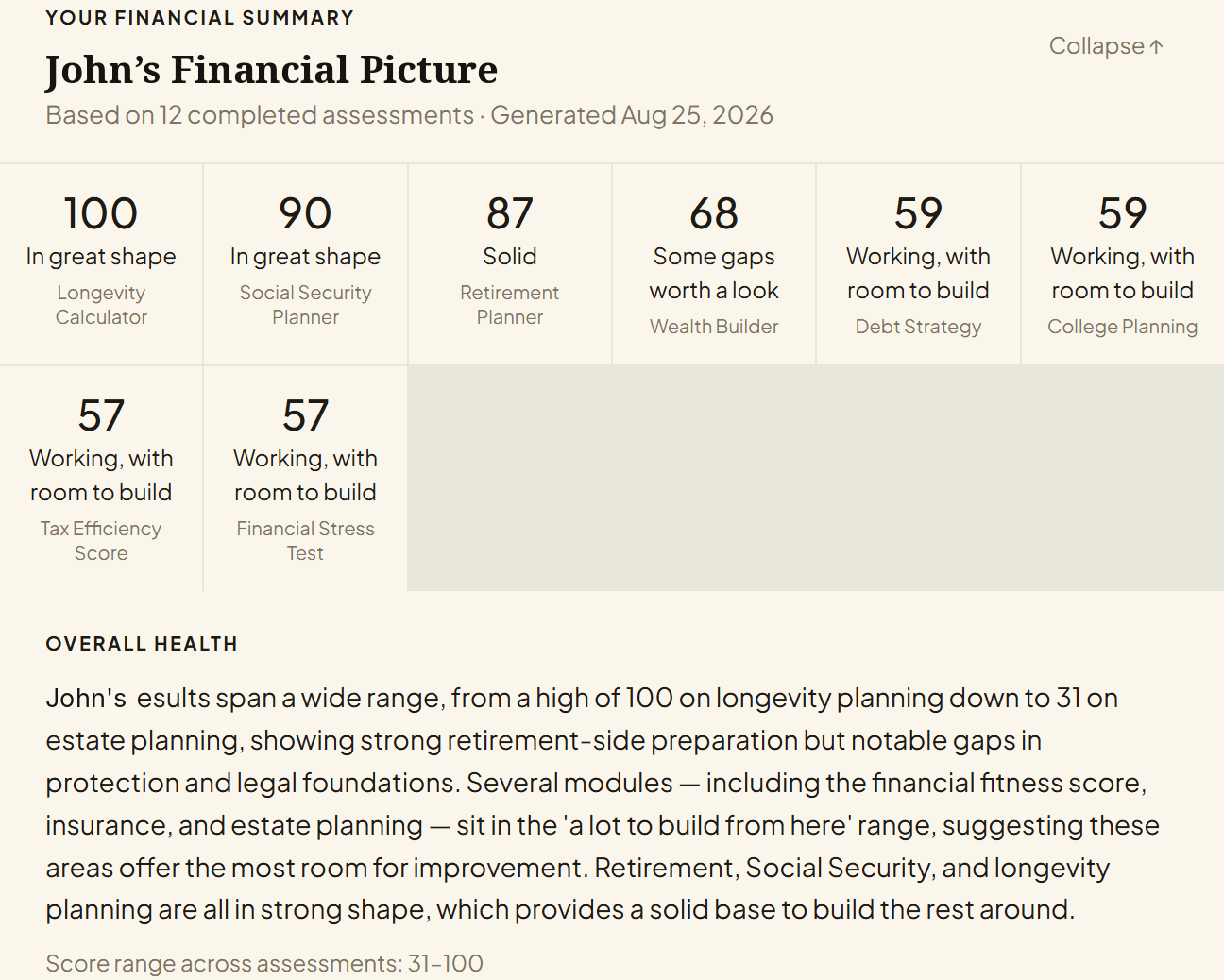Screen dimensions: 1224x980
Task: Open the Wealth Builder score tile
Action: [x=714, y=264]
